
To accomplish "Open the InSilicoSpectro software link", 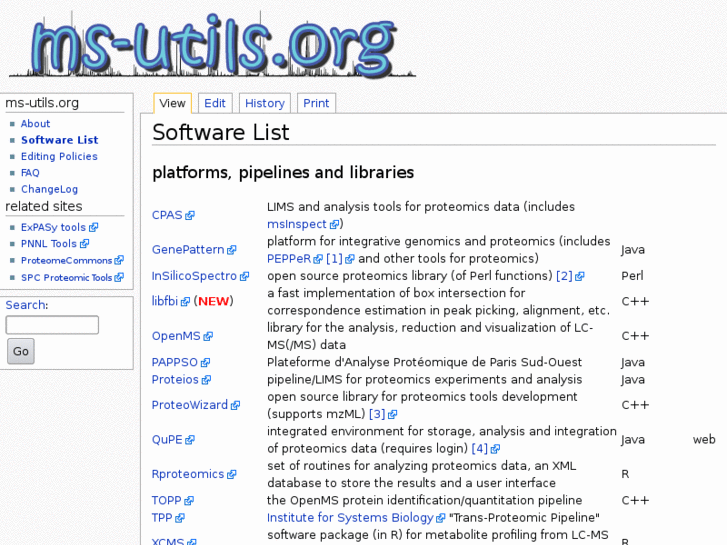I will click(x=194, y=276).
